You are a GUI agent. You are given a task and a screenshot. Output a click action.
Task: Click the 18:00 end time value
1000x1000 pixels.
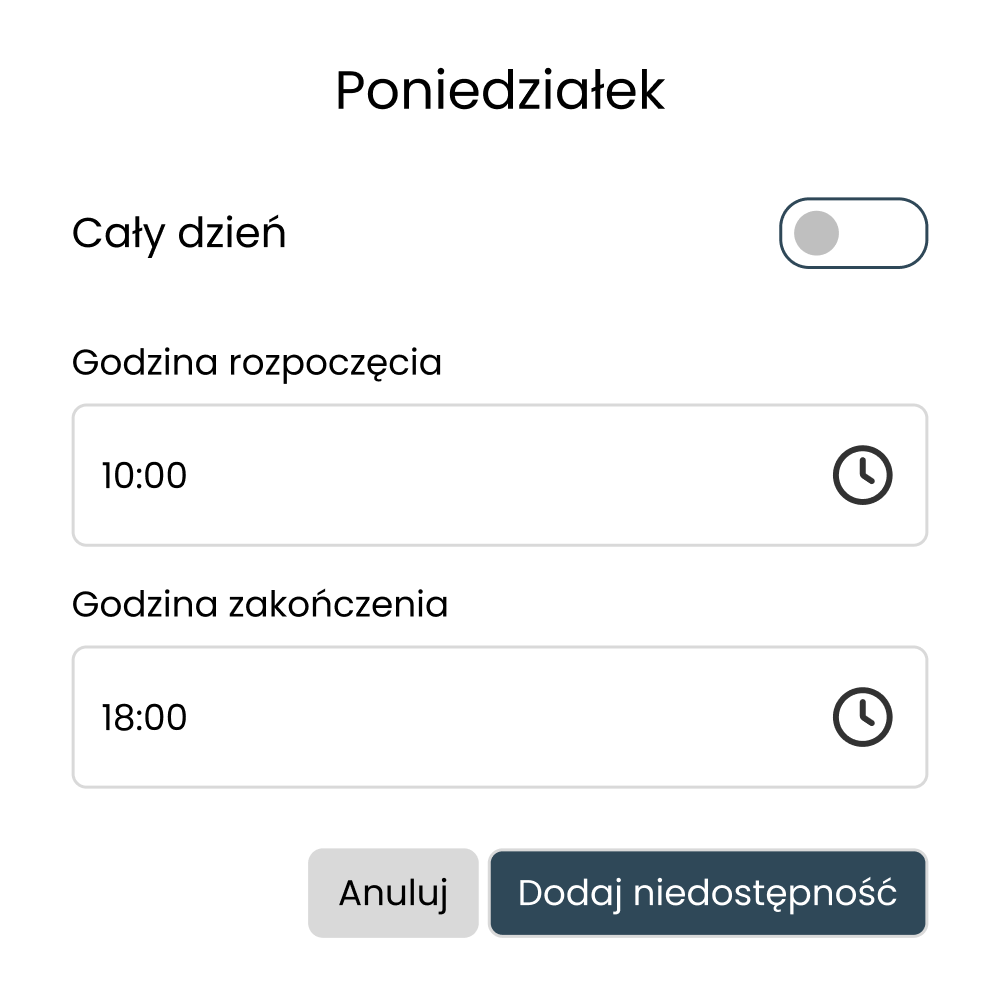(x=145, y=718)
